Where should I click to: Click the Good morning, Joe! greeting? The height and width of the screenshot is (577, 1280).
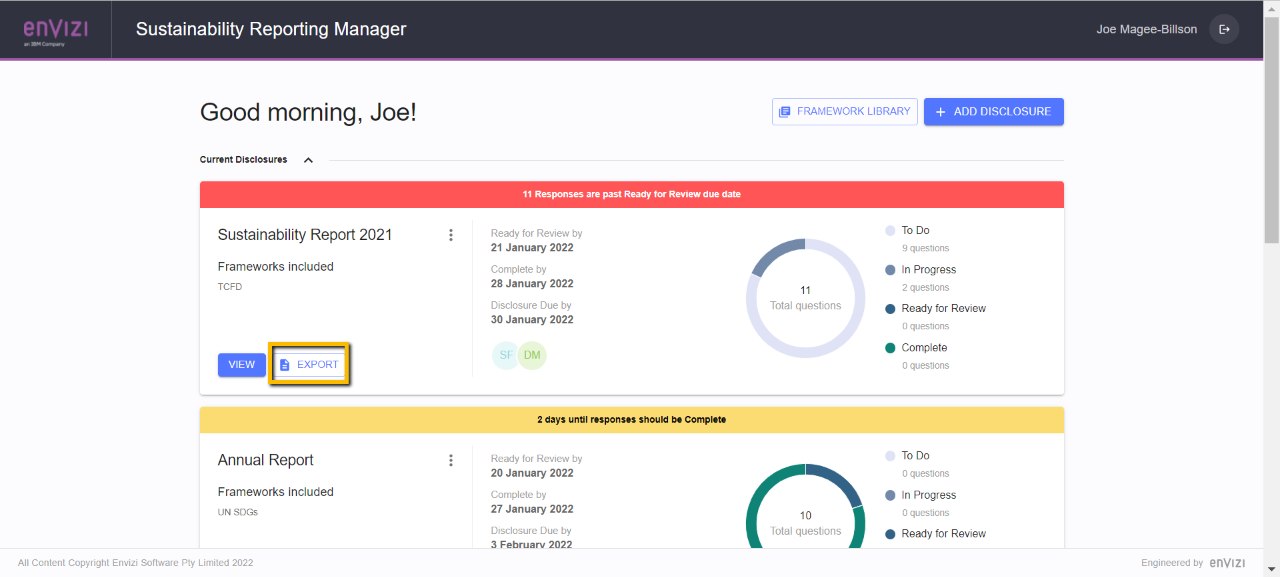(x=308, y=112)
